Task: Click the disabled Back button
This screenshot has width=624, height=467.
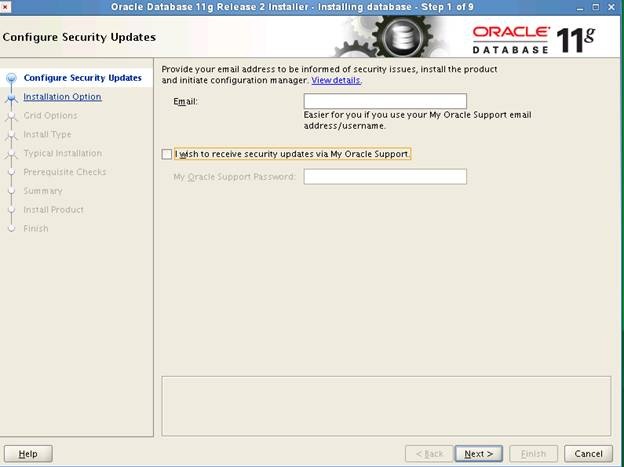Action: tap(429, 453)
